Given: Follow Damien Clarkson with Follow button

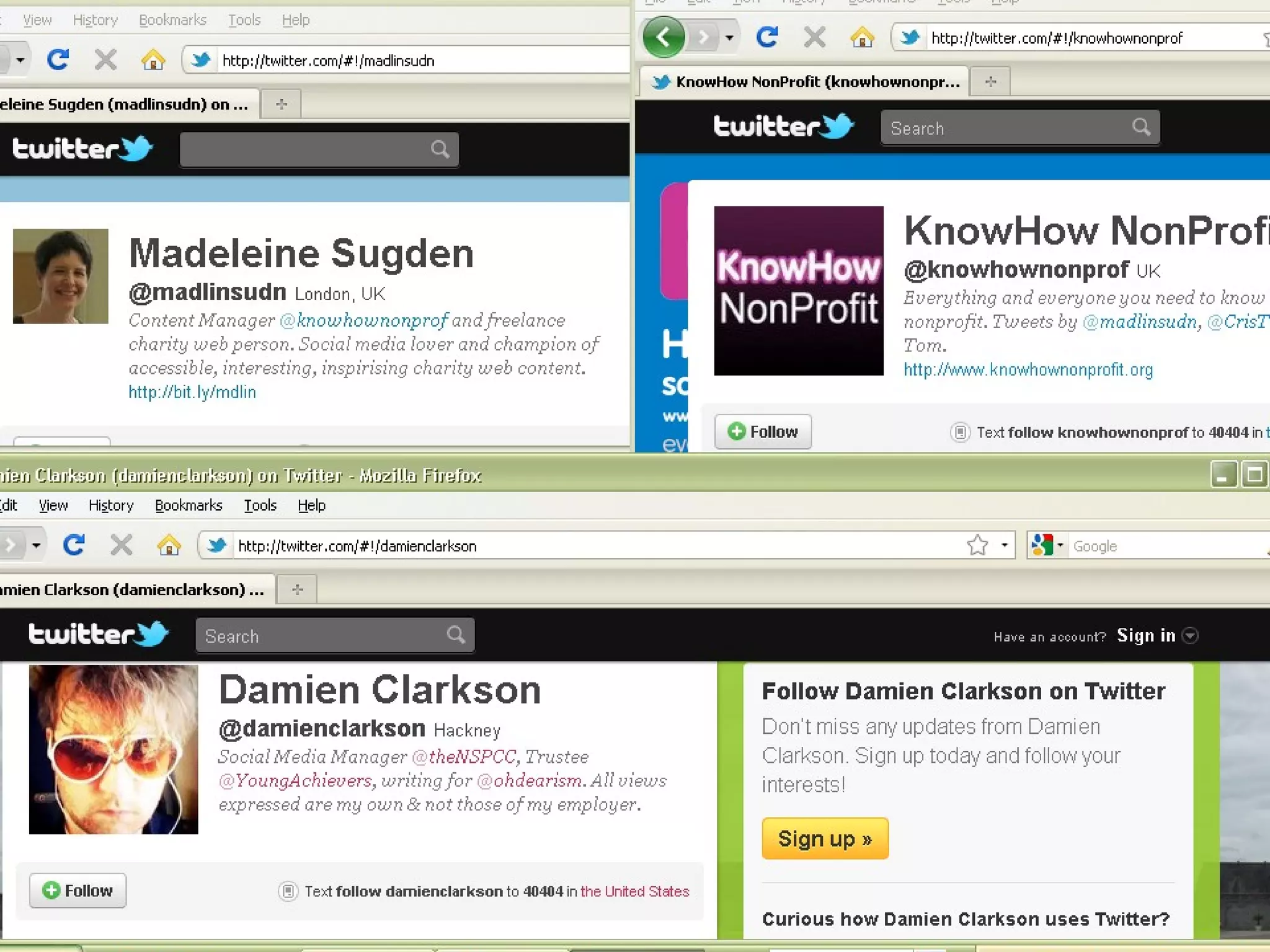Looking at the screenshot, I should click(78, 891).
